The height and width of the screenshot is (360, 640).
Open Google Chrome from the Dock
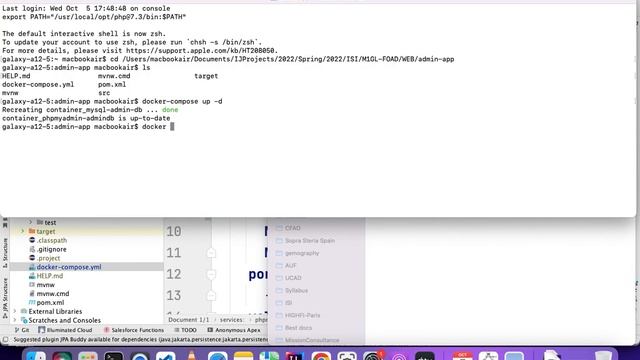321,356
